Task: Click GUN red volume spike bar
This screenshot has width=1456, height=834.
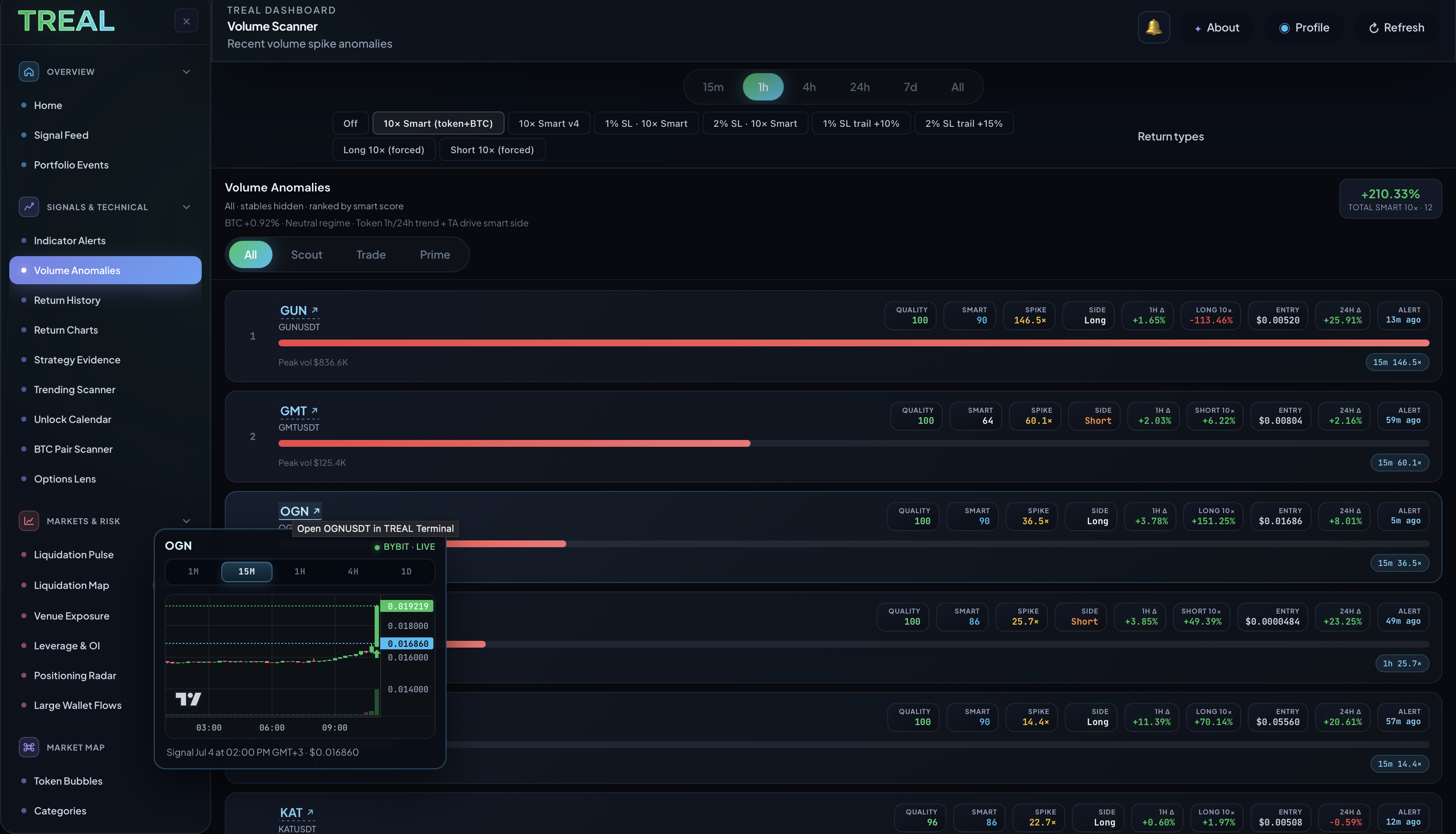Action: 853,343
